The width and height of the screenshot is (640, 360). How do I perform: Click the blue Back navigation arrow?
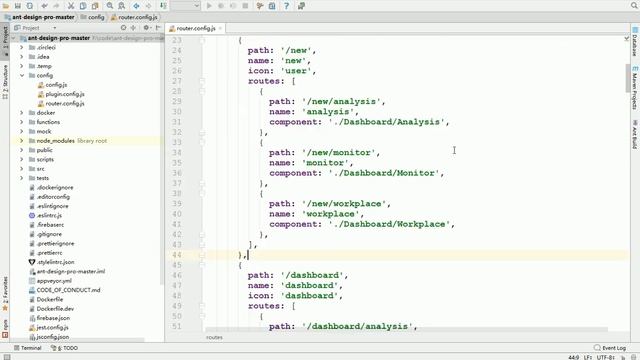[x=136, y=6]
